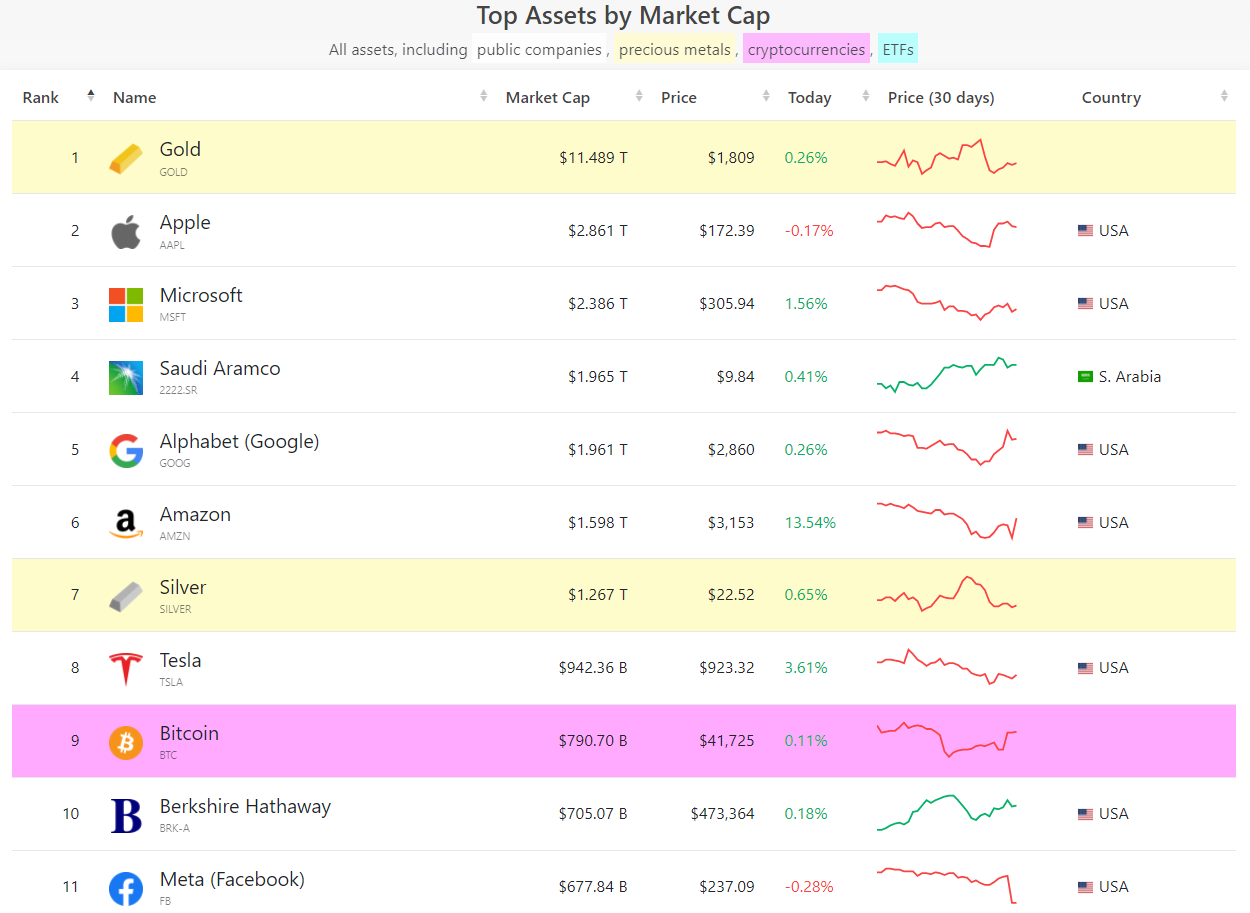Click the Gold bar icon
This screenshot has height=913, width=1250.
(x=126, y=158)
